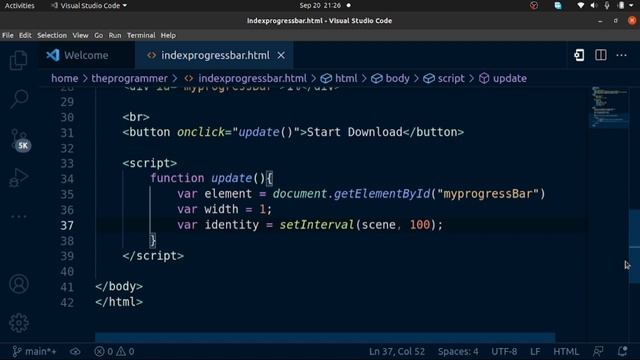Change file encoding UTF-8

[504, 351]
